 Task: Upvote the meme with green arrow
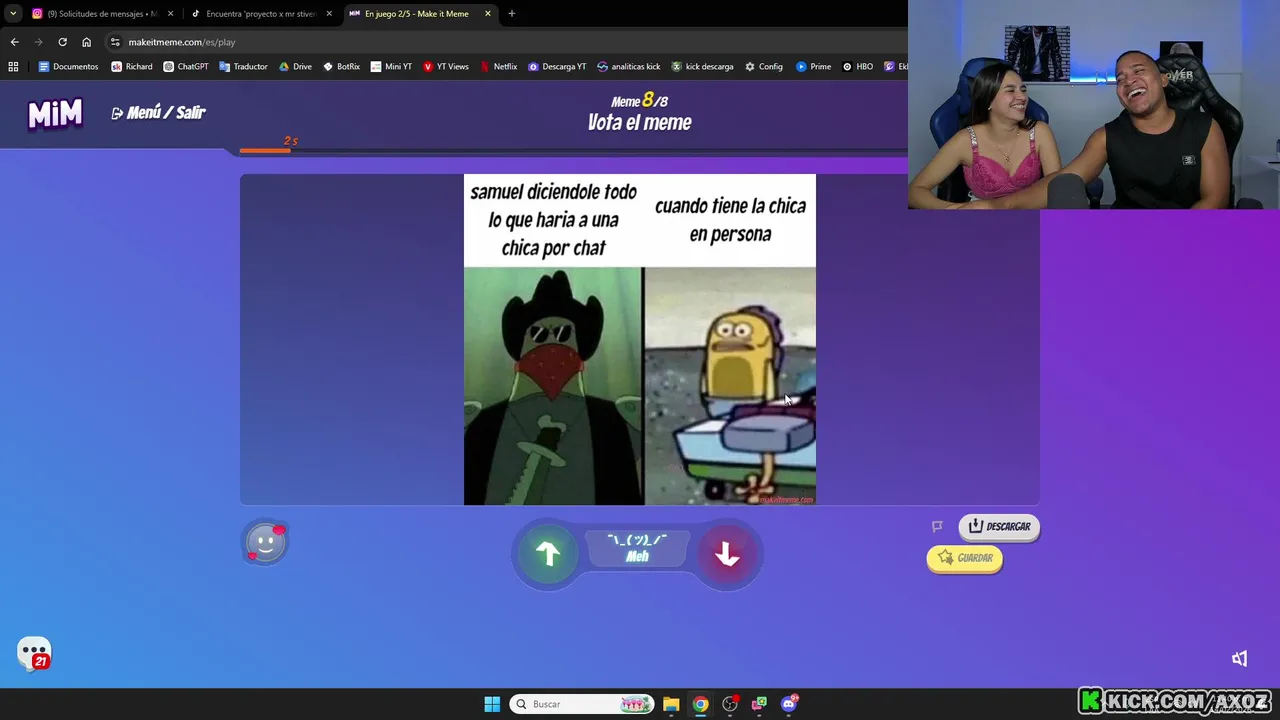coord(548,553)
